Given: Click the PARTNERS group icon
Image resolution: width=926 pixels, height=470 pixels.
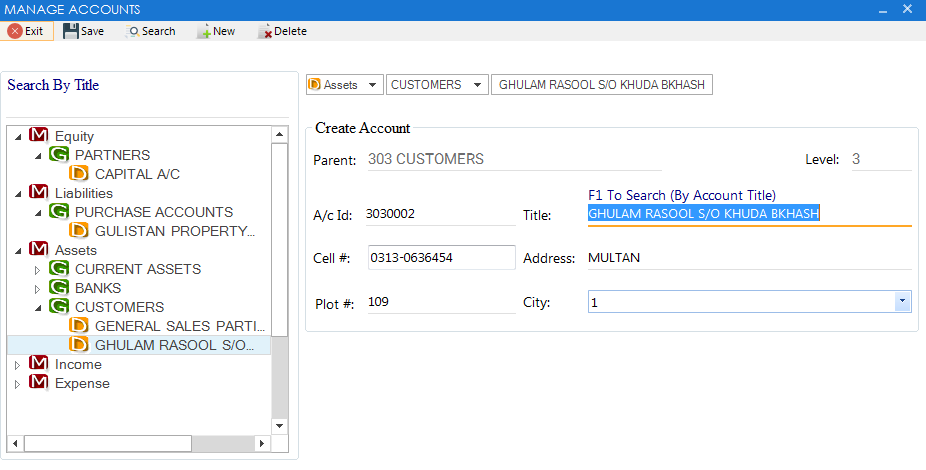Looking at the screenshot, I should click(x=59, y=155).
